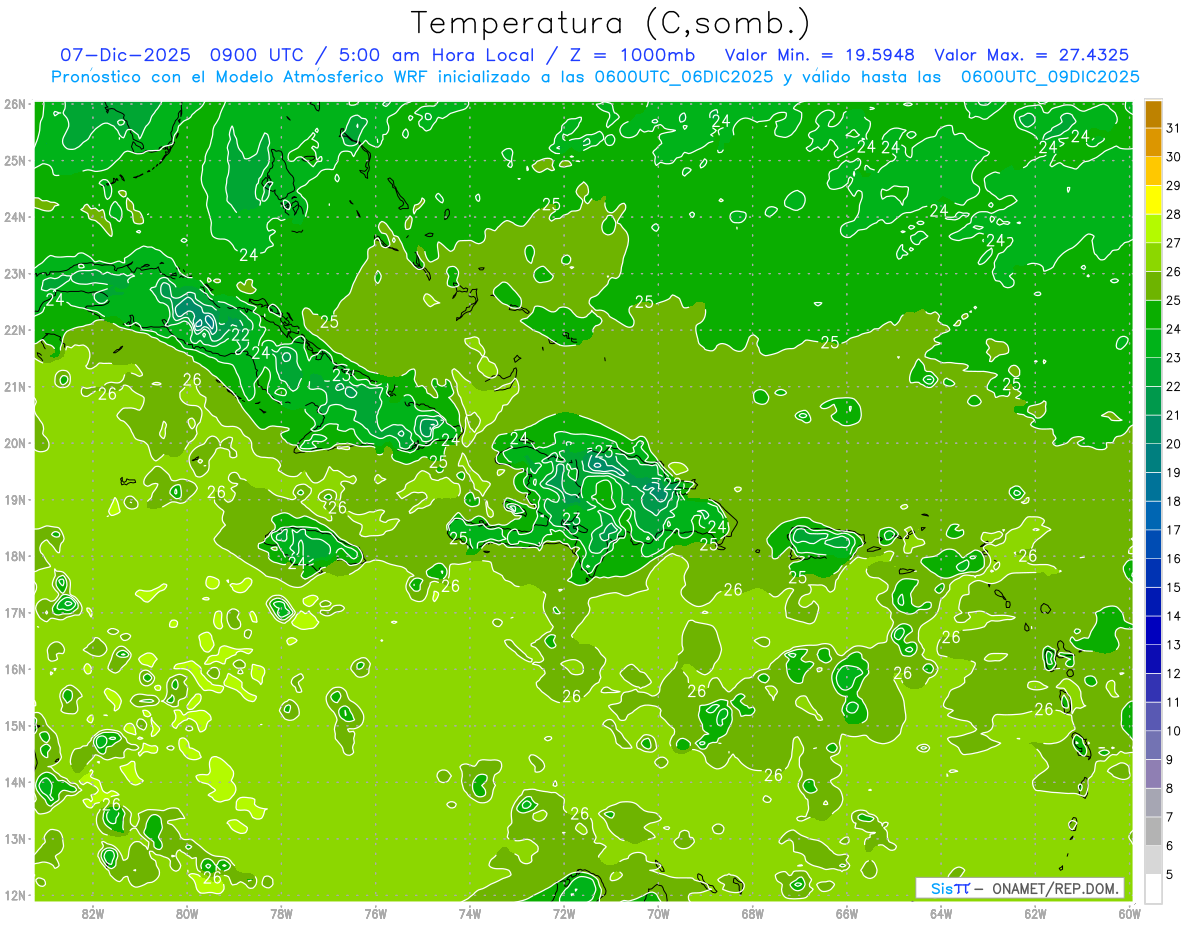Viewport: 1200px width, 927px height.
Task: Pick the orange legend swatch between 30 and 31
Action: (x=1154, y=143)
